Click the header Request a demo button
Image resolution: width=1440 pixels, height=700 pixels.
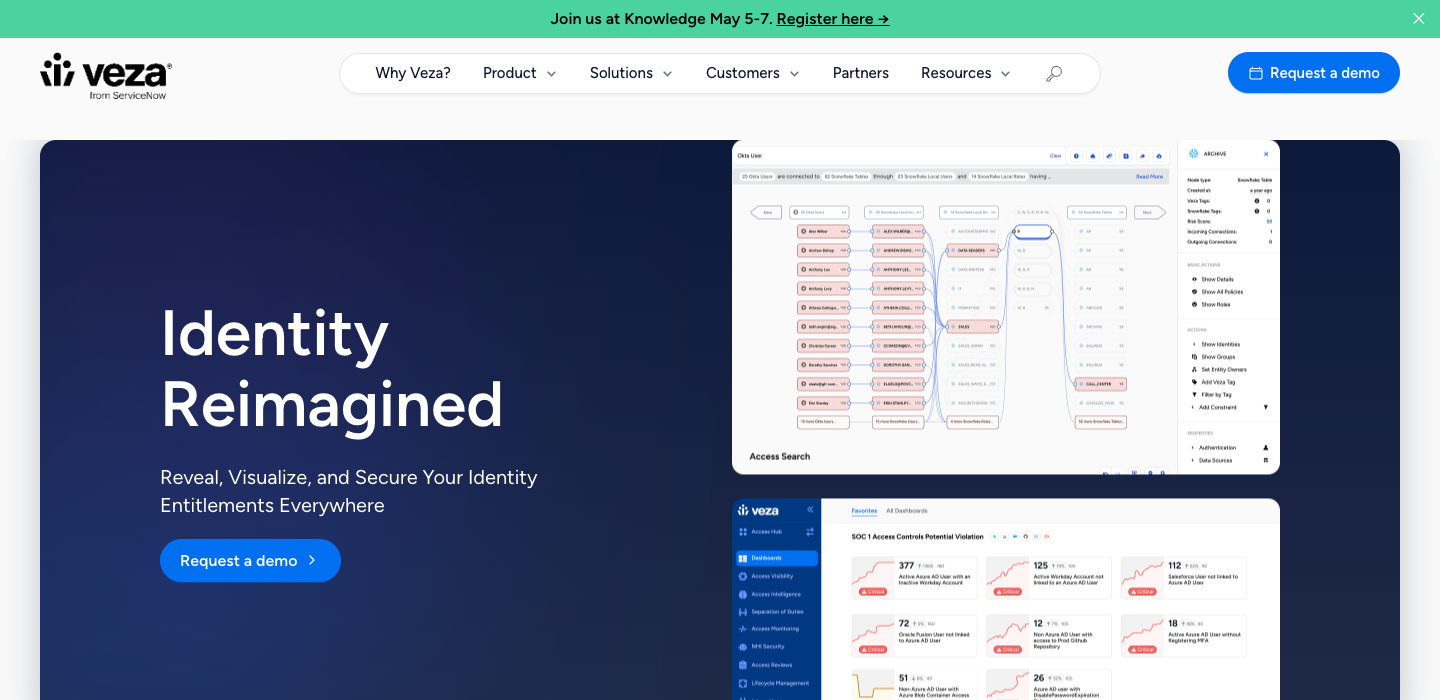(1313, 73)
